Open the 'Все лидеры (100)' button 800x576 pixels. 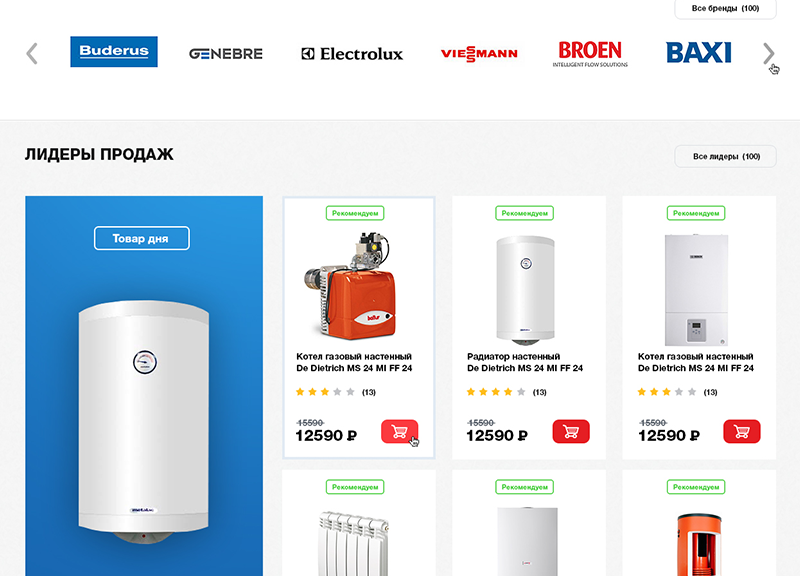tap(726, 157)
